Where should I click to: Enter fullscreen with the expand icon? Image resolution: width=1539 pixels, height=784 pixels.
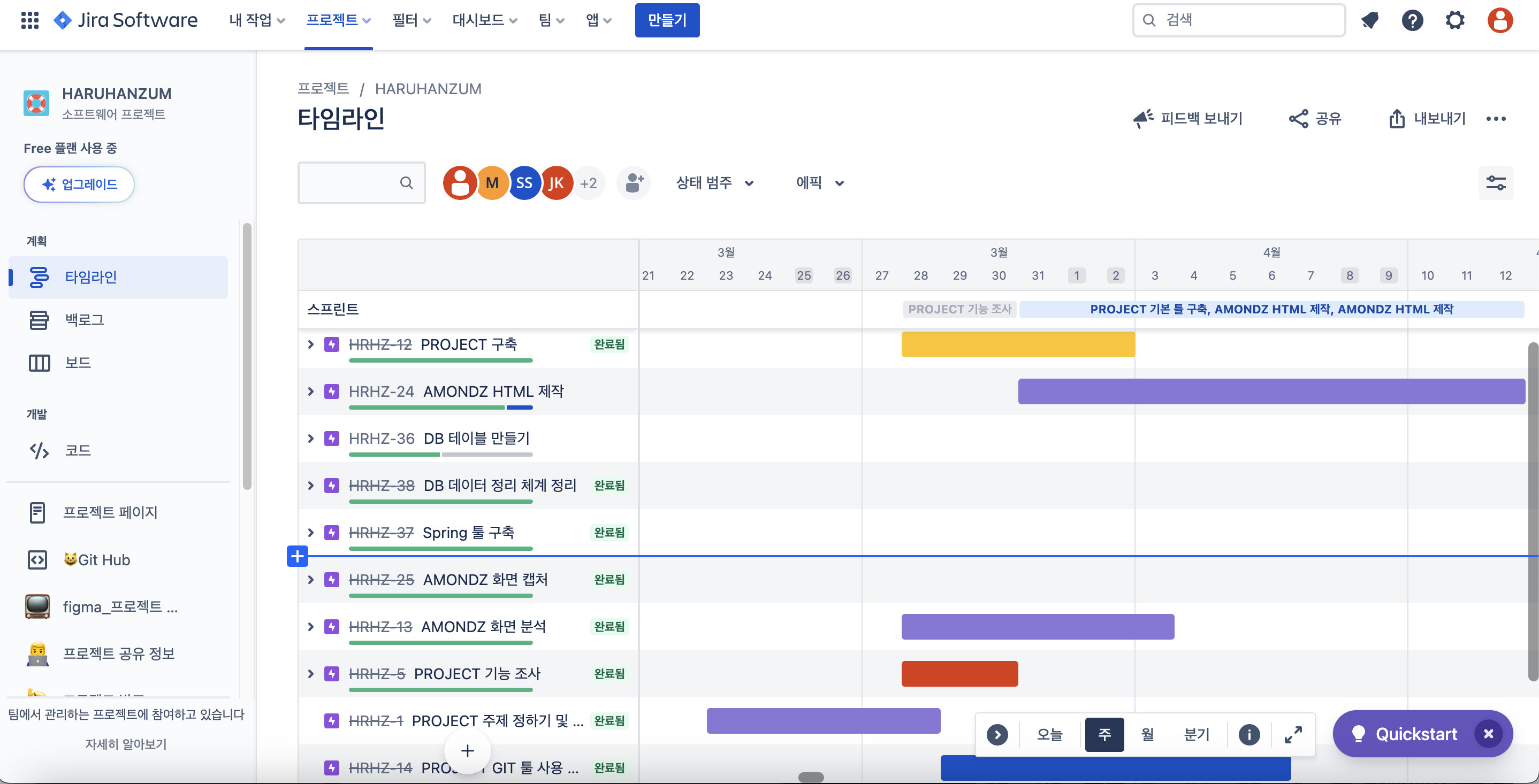coord(1293,734)
